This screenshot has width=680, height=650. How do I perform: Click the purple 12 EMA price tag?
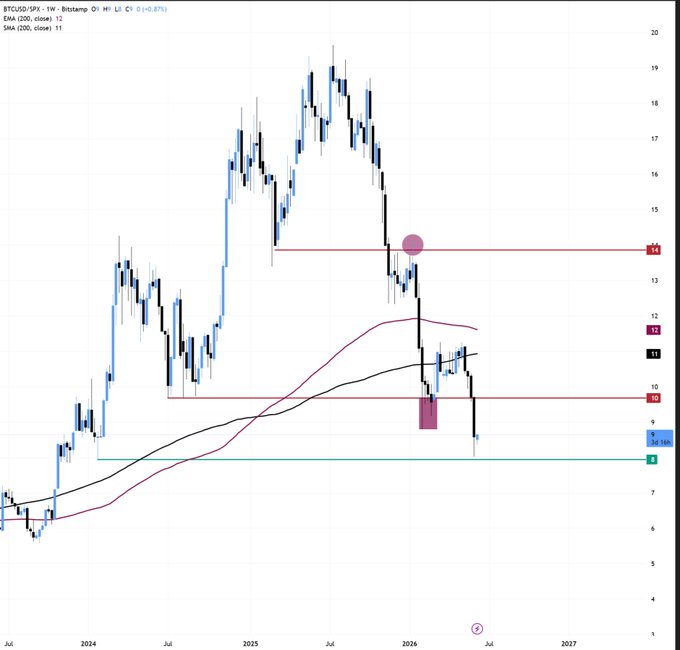coord(654,330)
